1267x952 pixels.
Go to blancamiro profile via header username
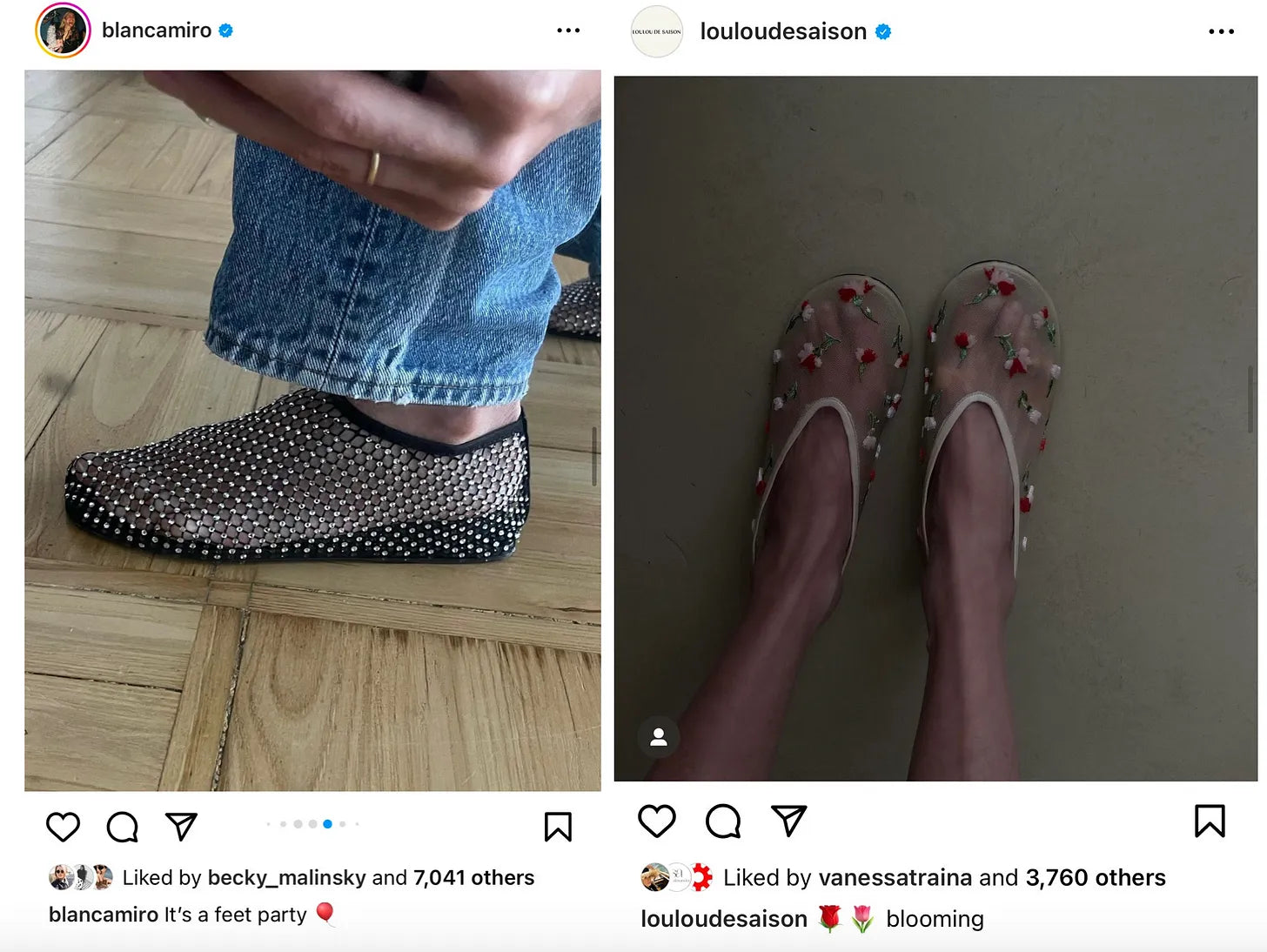(x=157, y=30)
